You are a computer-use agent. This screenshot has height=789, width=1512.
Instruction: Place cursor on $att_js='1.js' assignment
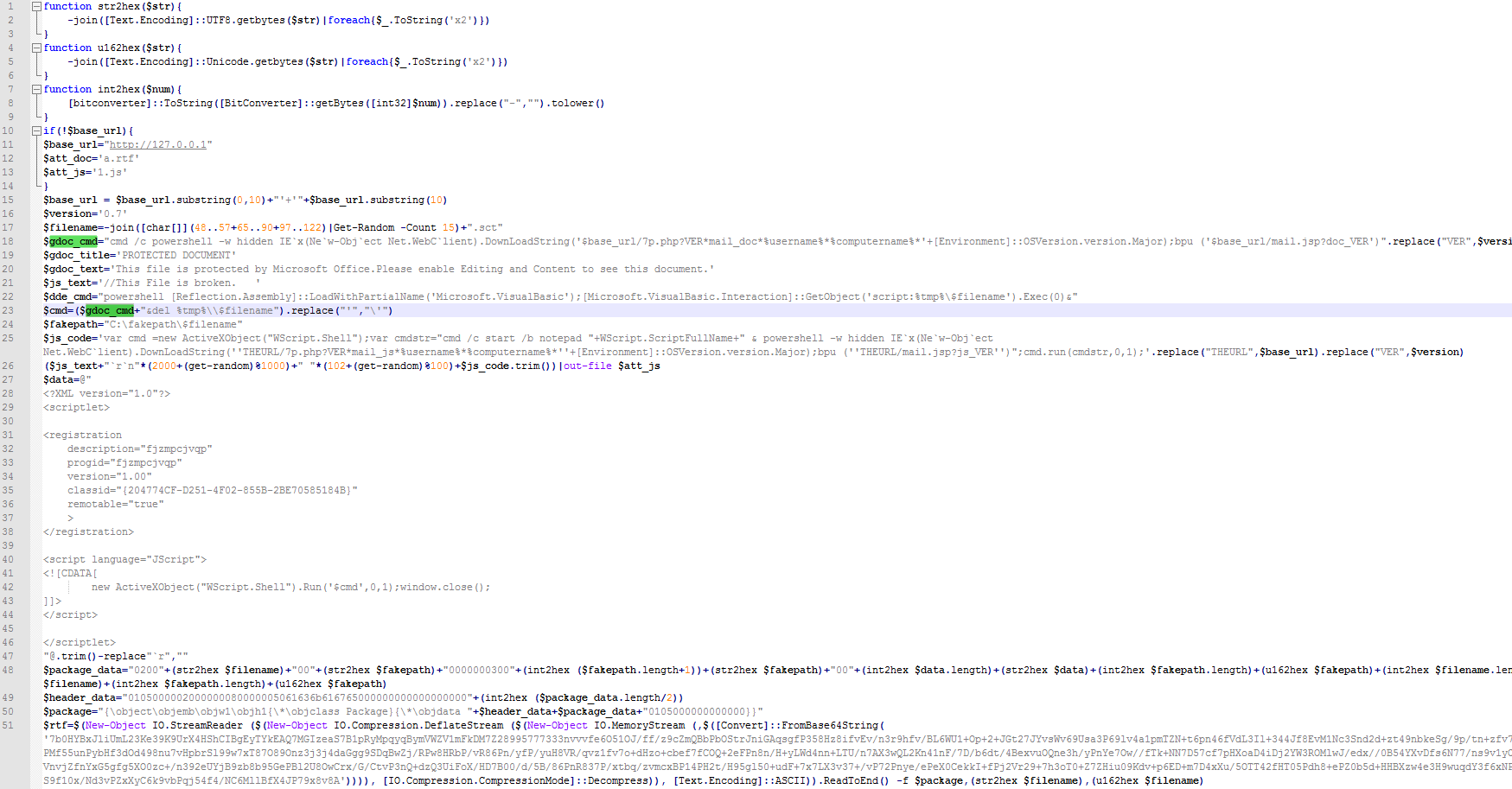86,172
